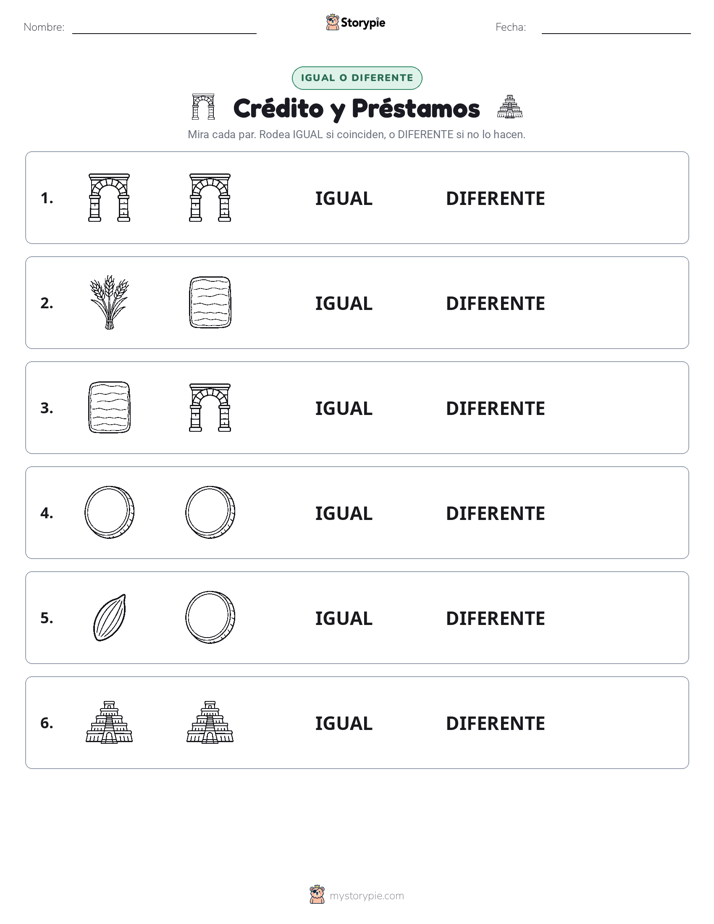Click the clay tablet in row 3
This screenshot has width=714, height=924.
point(109,407)
